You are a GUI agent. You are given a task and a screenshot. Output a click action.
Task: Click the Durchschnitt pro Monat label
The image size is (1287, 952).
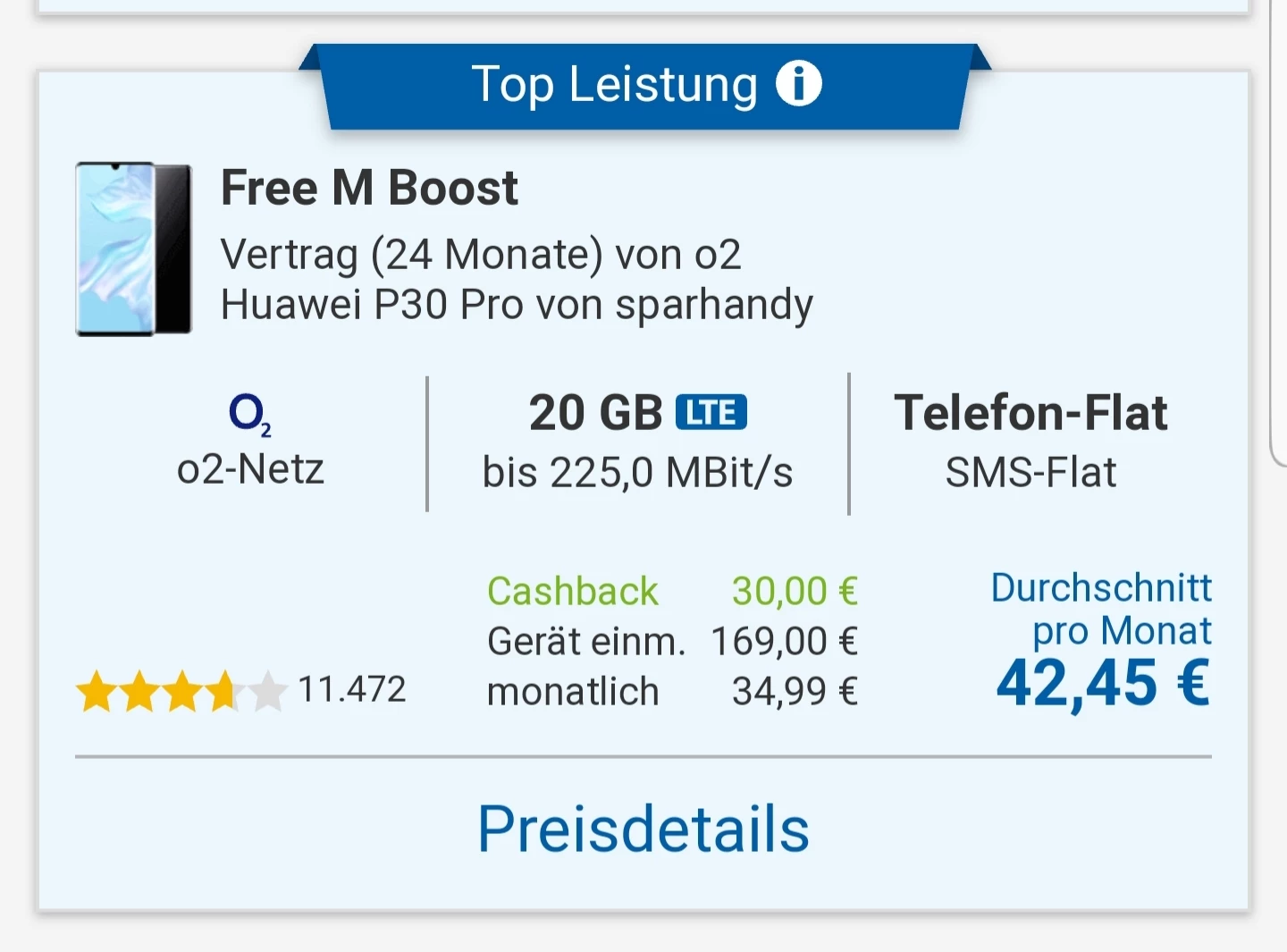click(1101, 609)
